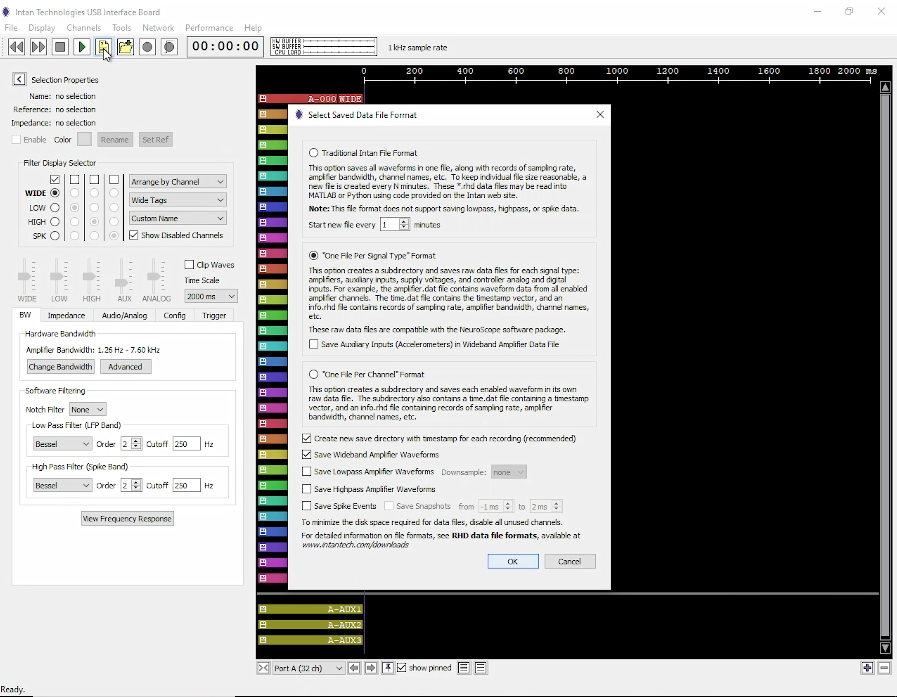Click the folder icon to choose save location
The height and width of the screenshot is (697, 897).
[x=125, y=47]
